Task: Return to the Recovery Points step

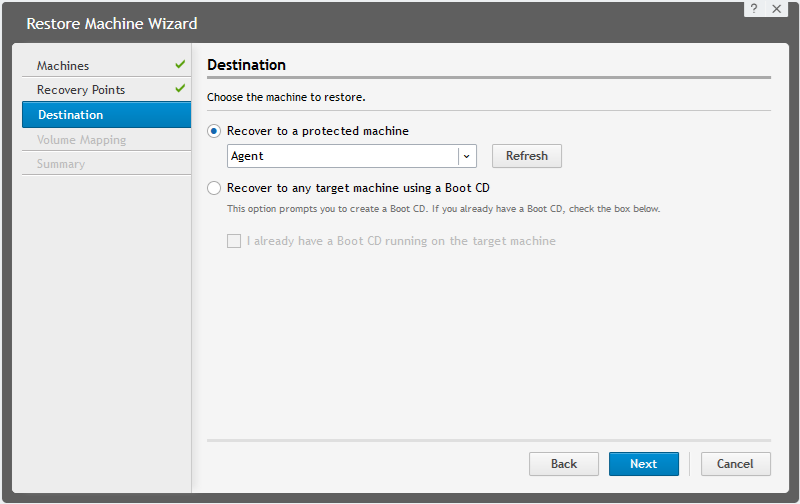Action: coord(81,90)
